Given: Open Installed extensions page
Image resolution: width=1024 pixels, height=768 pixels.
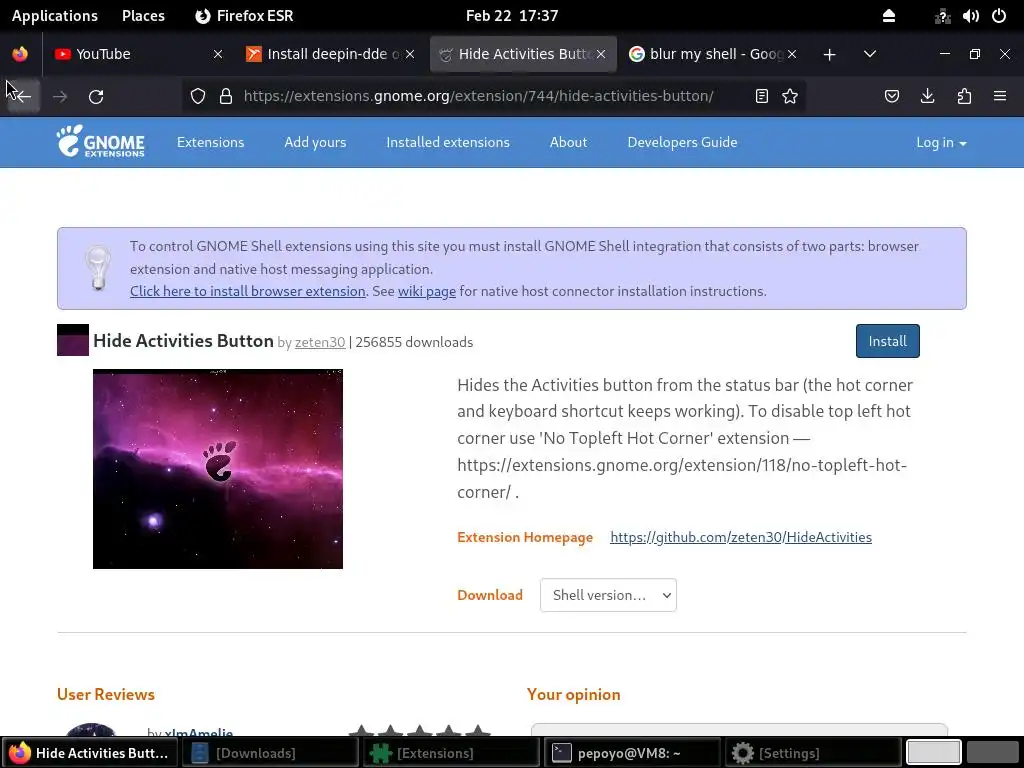Looking at the screenshot, I should 448,142.
